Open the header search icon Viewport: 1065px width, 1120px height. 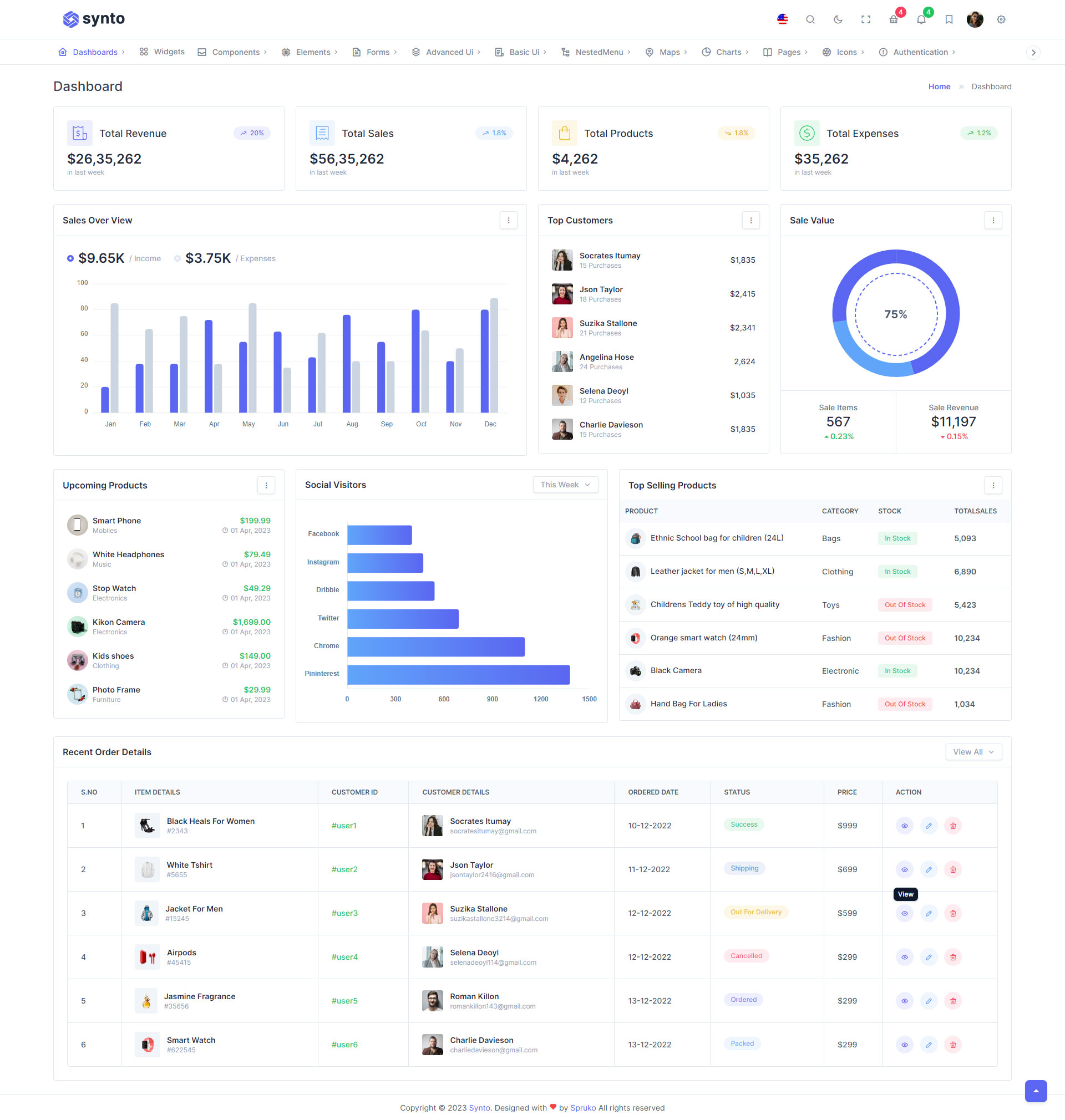[810, 19]
